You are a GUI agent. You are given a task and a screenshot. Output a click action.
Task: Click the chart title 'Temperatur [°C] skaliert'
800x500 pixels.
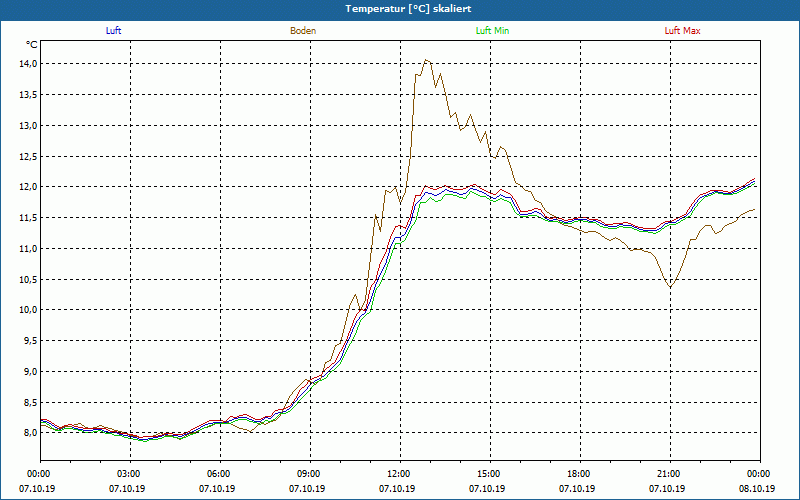408,9
